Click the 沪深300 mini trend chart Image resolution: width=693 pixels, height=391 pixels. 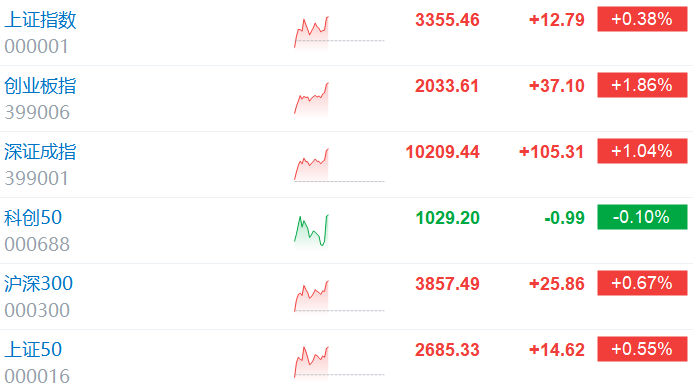pos(339,296)
